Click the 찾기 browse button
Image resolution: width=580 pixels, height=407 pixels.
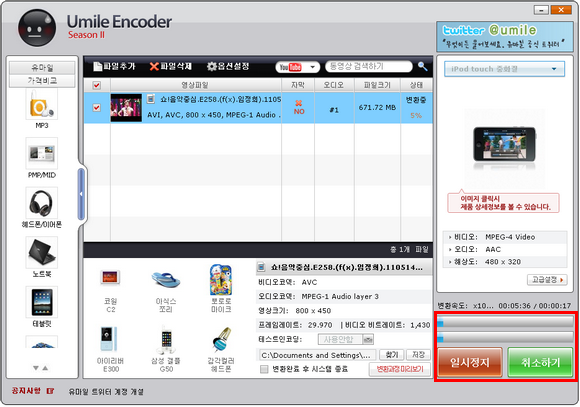coord(392,355)
